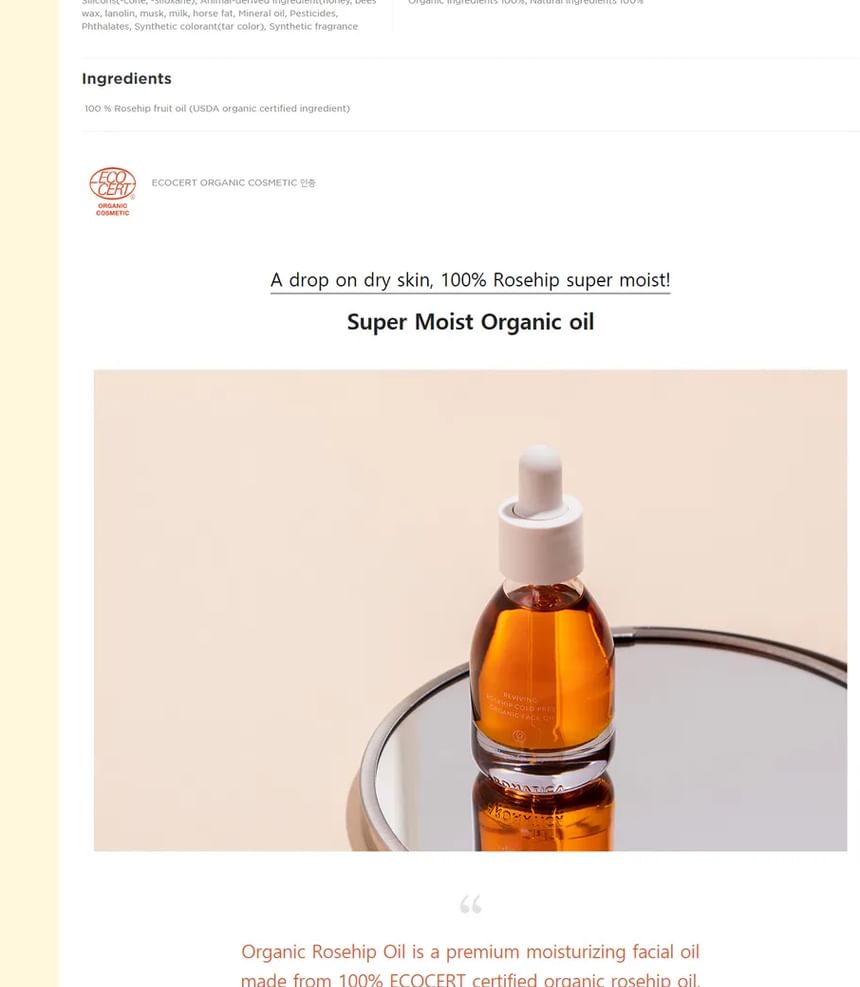
Task: Click the Ingredients section heading
Action: (x=127, y=79)
